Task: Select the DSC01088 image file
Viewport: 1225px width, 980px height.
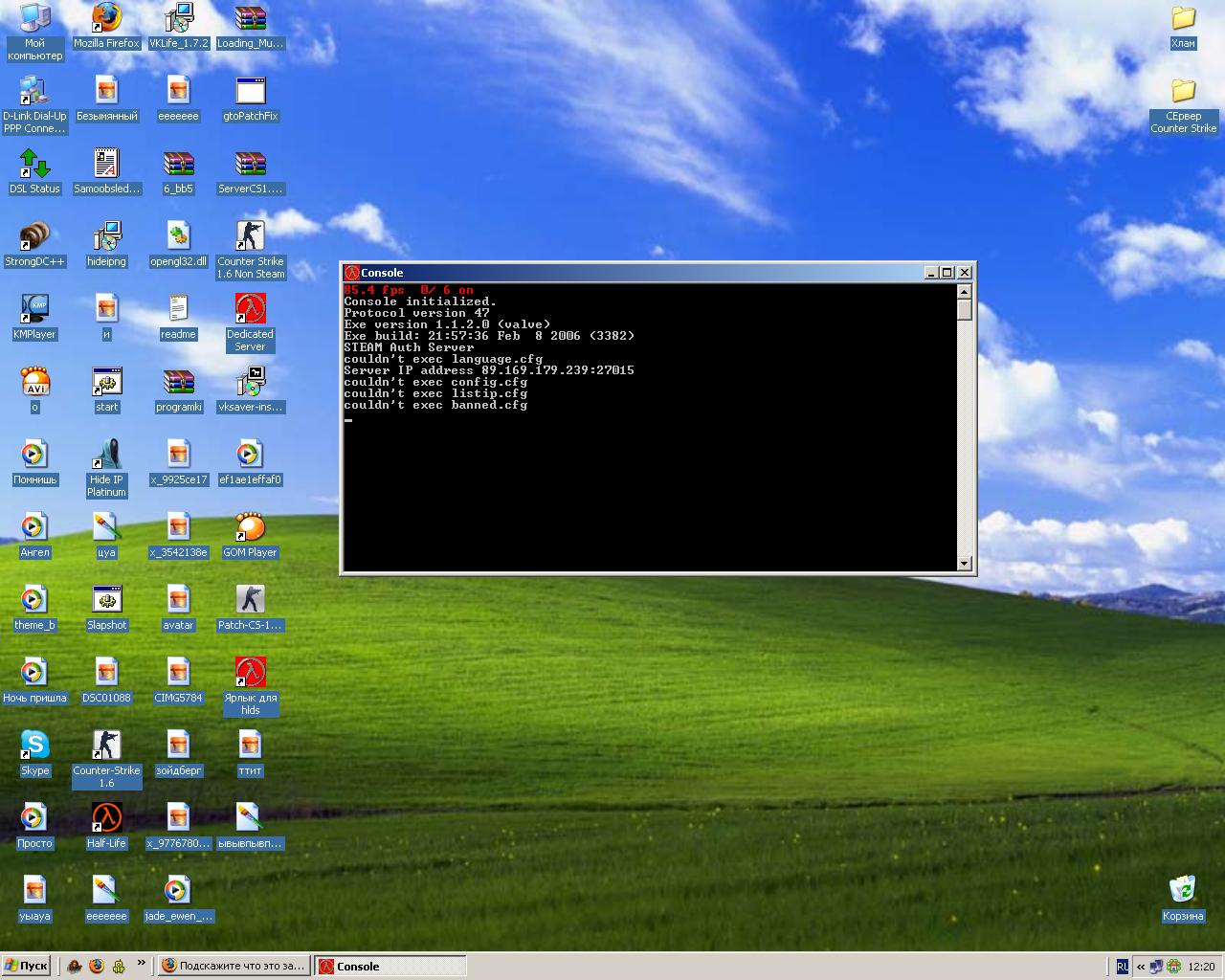Action: click(x=106, y=680)
